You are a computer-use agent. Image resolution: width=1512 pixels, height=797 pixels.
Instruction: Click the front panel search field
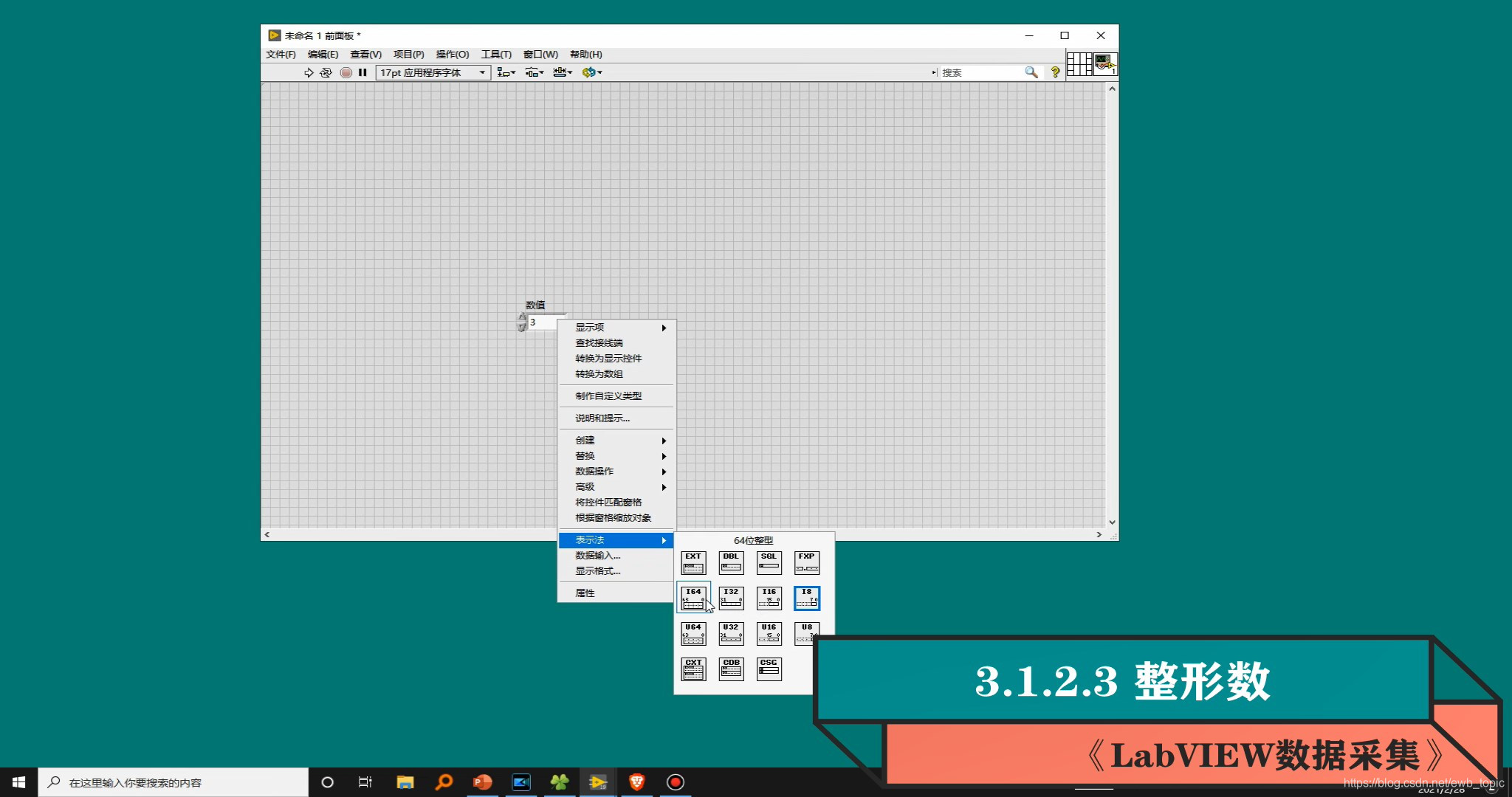[980, 72]
